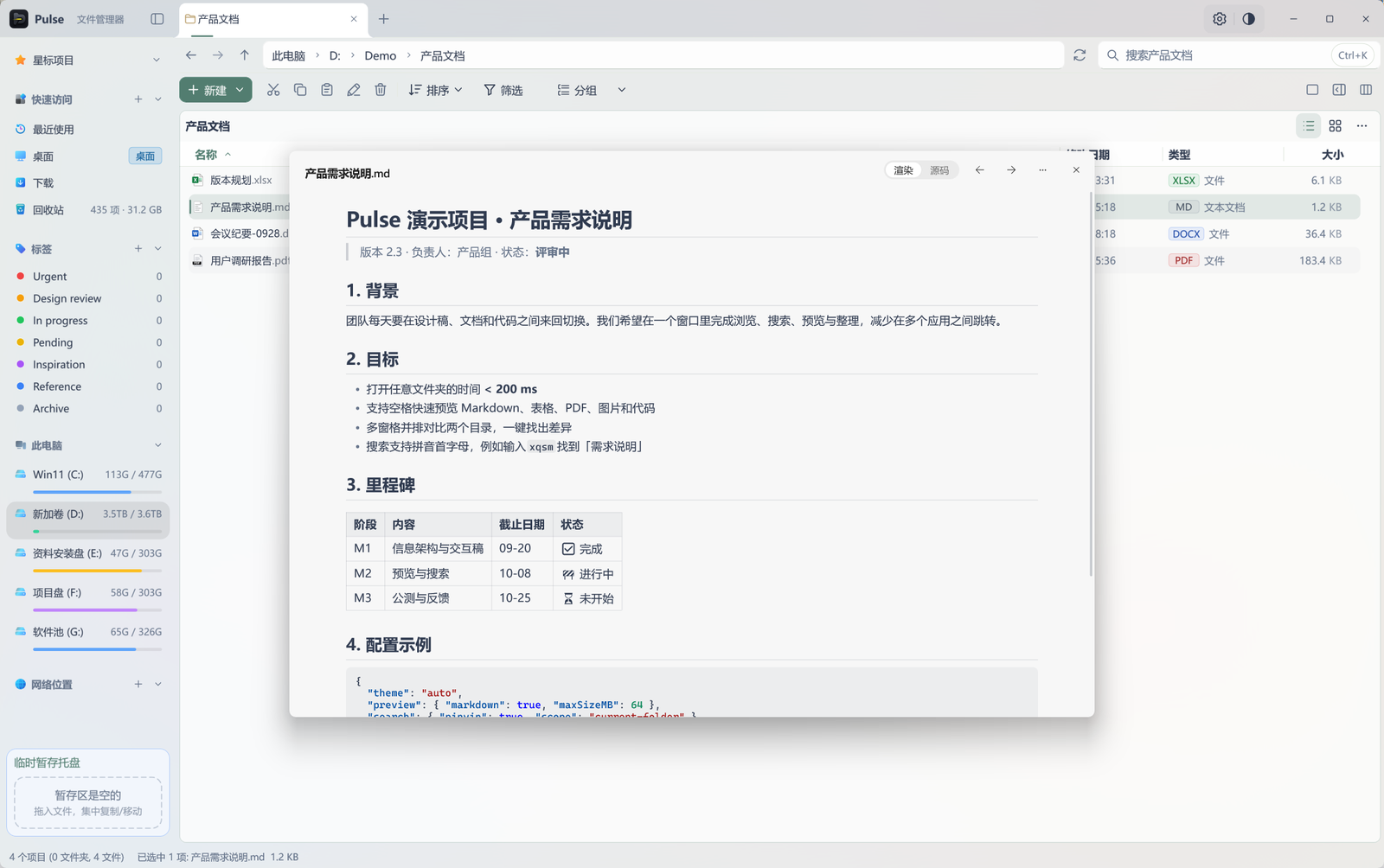Click the 筛选 filter button
The width and height of the screenshot is (1384, 868).
coord(503,90)
